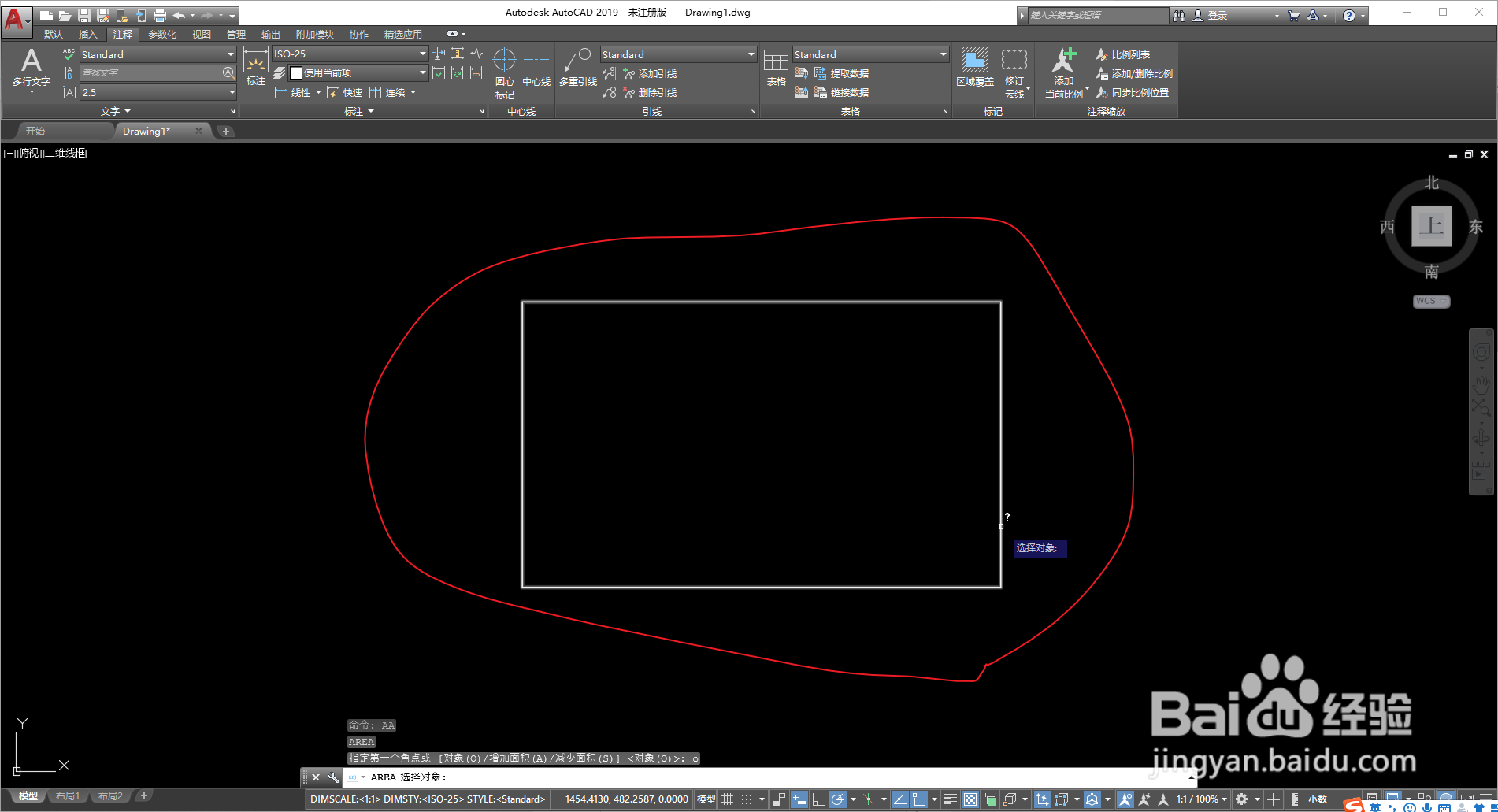Open the multileader style Standard dropdown

(678, 54)
